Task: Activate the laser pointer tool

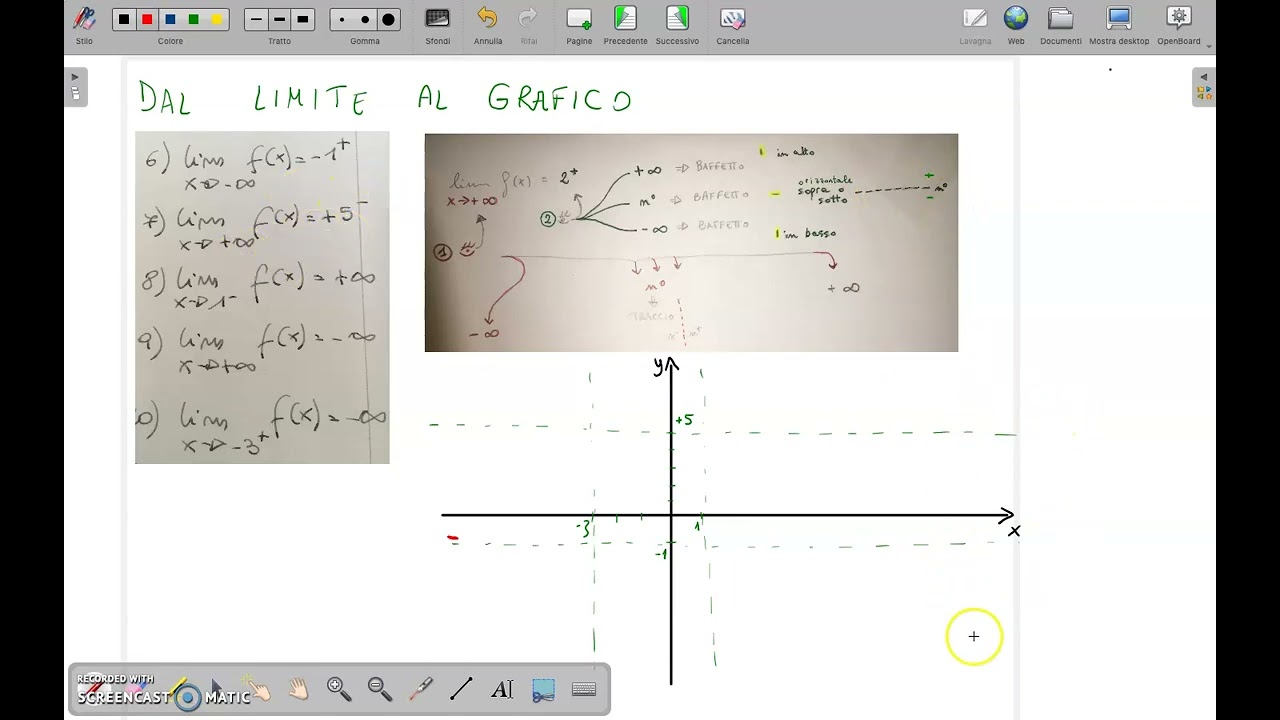Action: 421,689
